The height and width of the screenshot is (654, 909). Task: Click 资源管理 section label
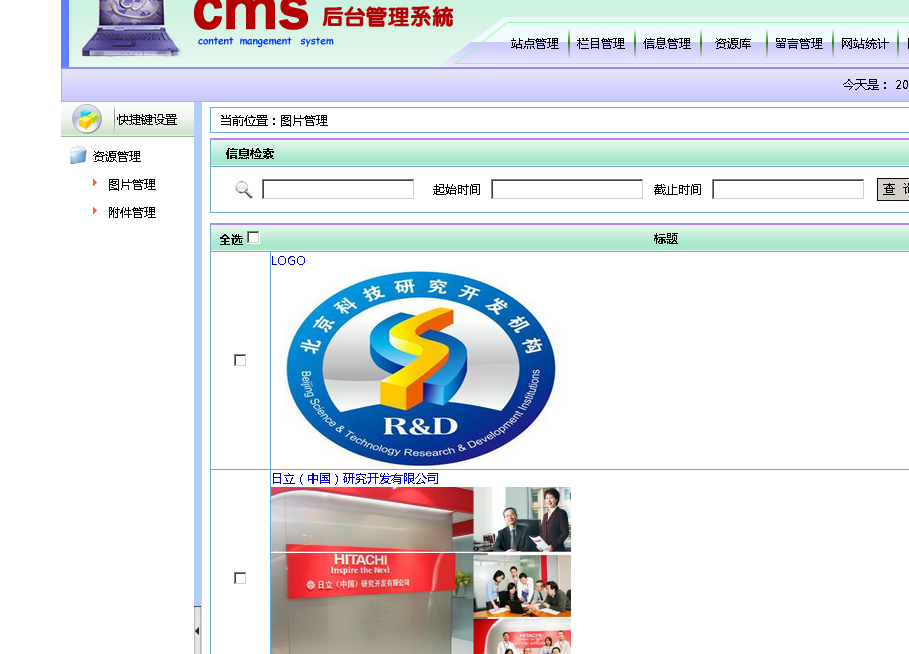pyautogui.click(x=117, y=157)
